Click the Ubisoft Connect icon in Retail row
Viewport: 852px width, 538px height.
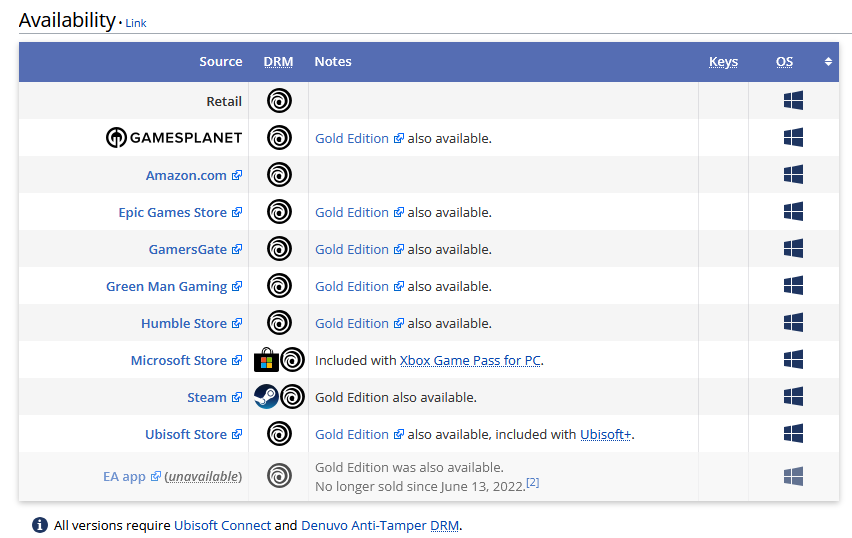tap(279, 101)
